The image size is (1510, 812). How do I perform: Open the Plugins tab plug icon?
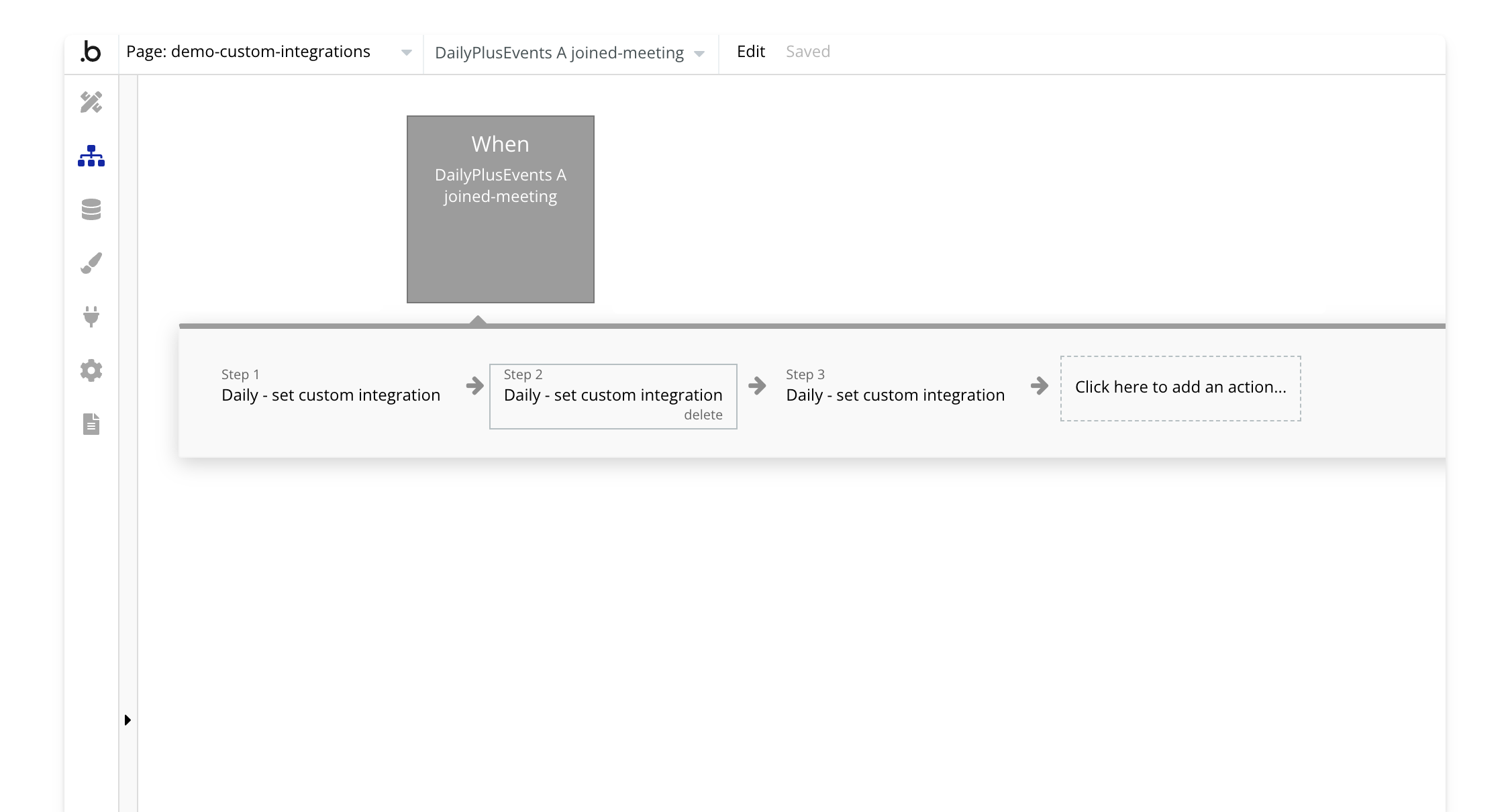91,316
